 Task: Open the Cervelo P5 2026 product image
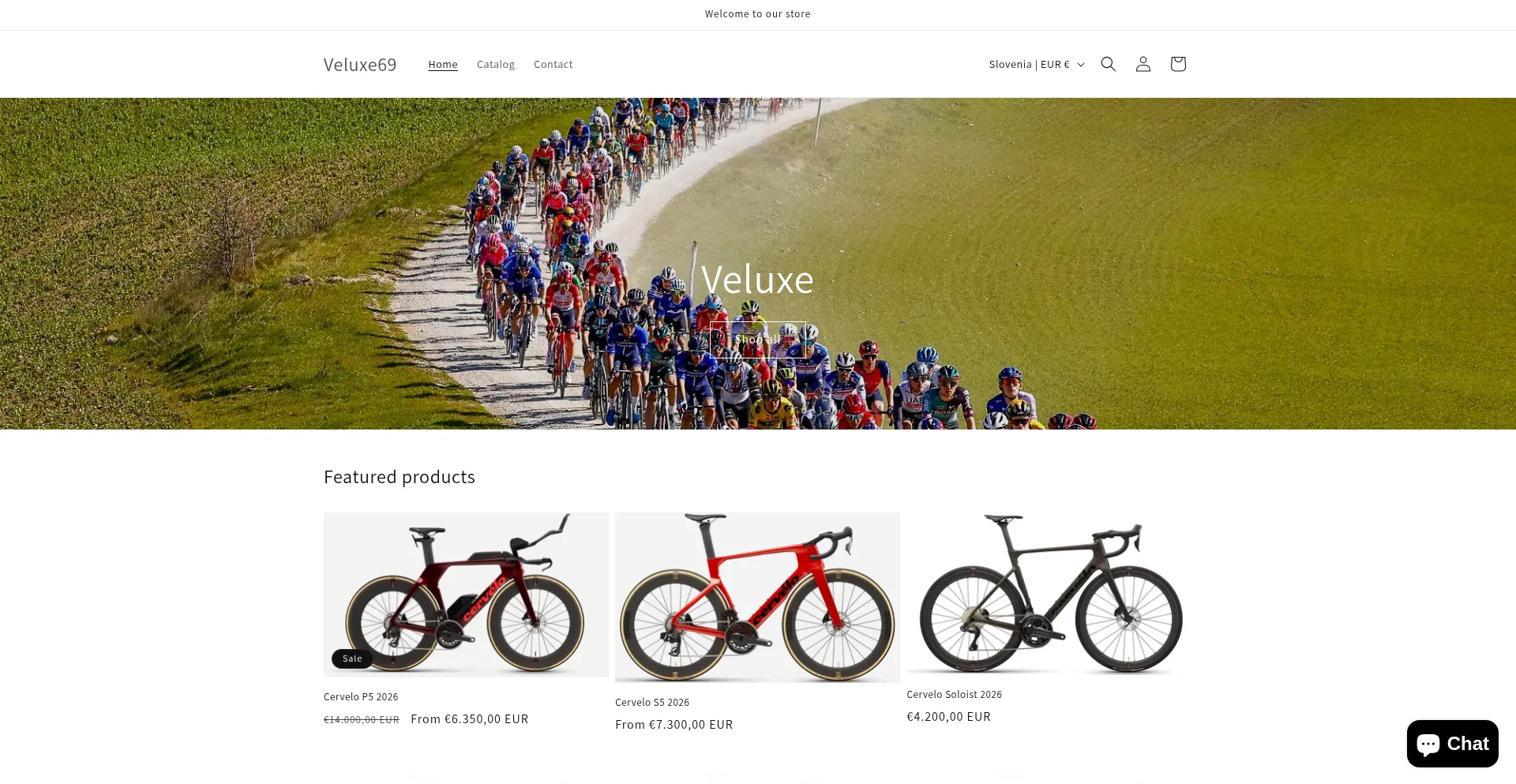click(x=466, y=595)
